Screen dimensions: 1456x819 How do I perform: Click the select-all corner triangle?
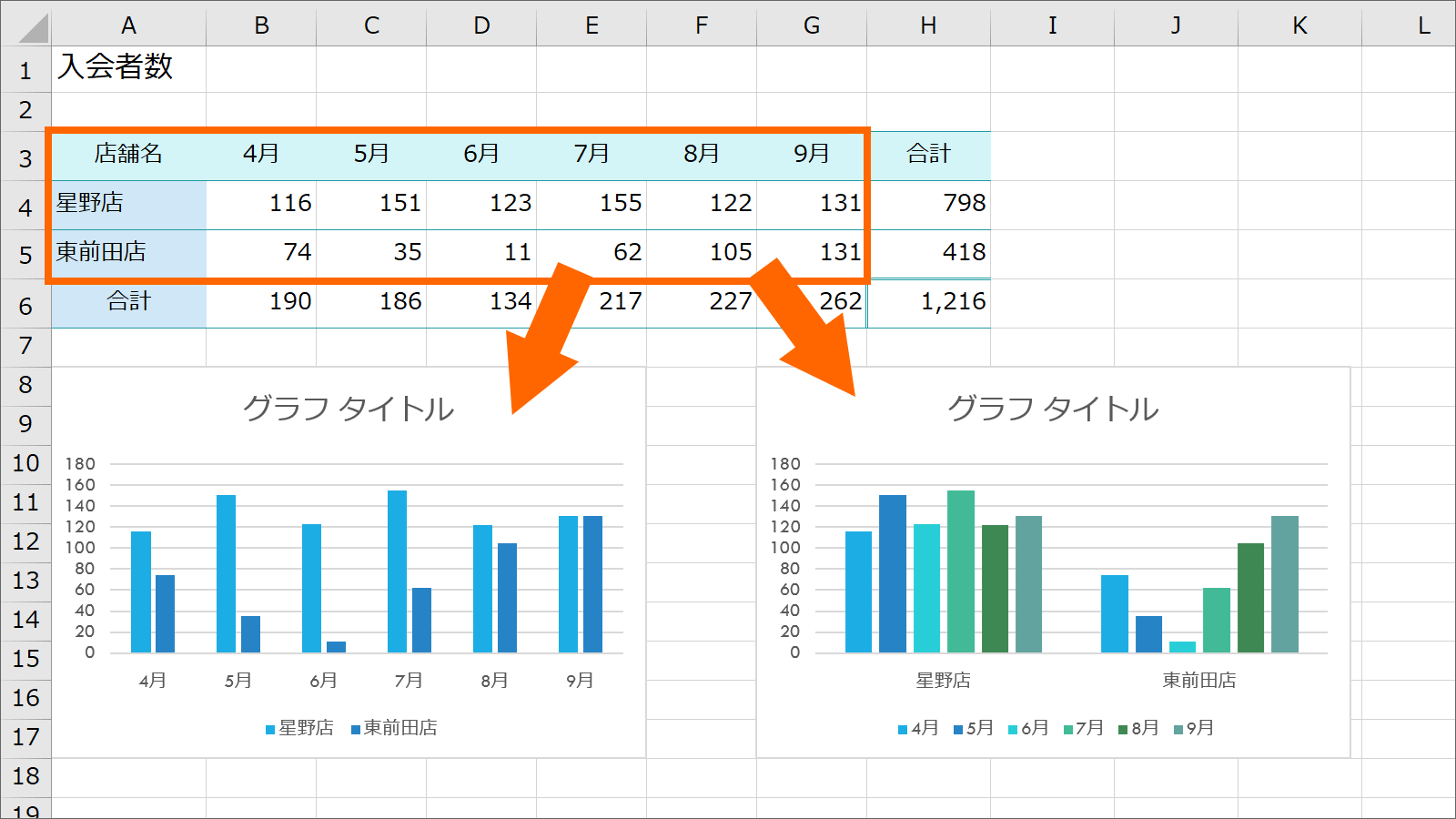pos(34,27)
